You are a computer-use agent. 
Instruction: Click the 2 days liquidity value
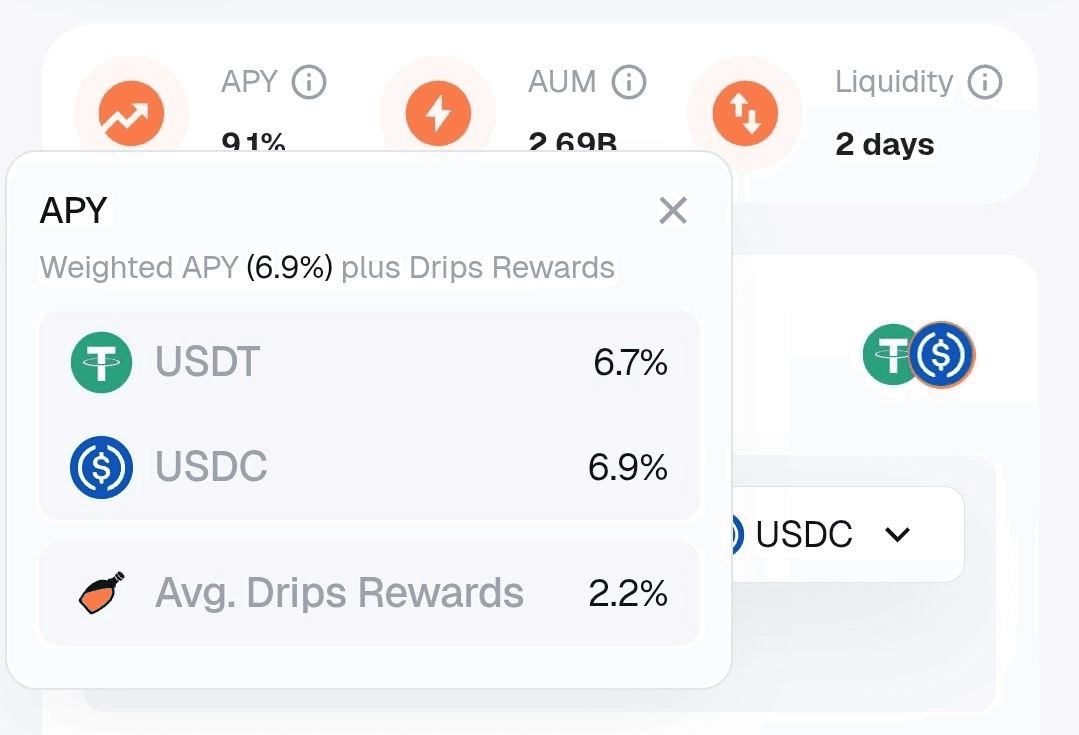[x=885, y=145]
